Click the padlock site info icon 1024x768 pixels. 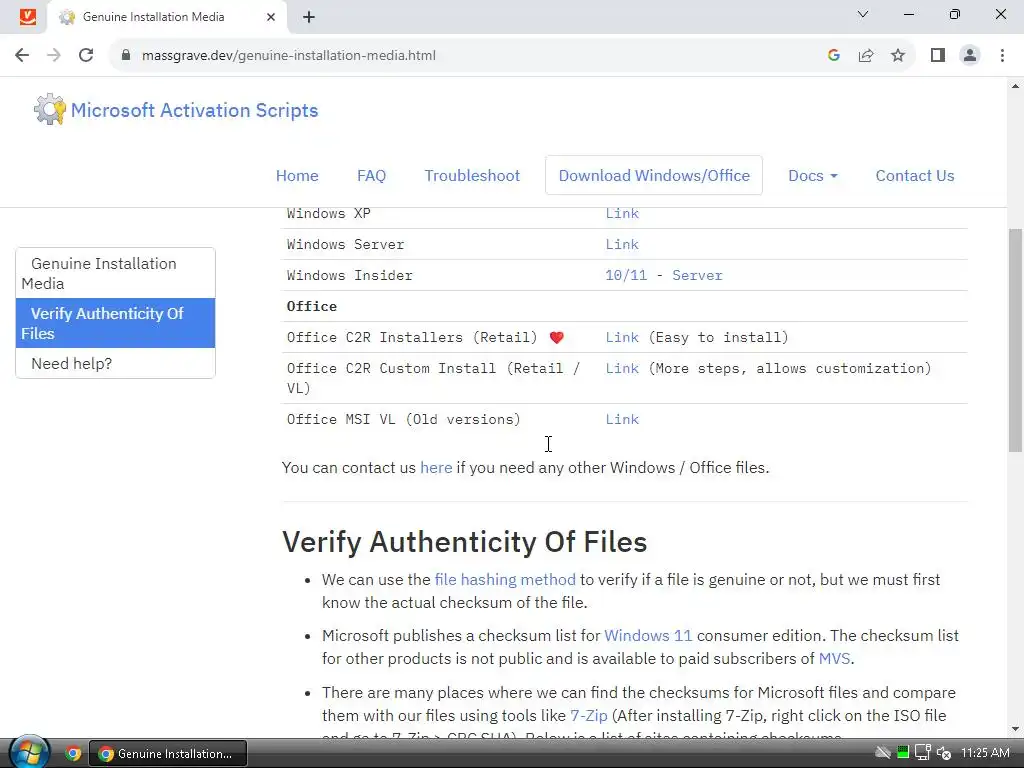pyautogui.click(x=126, y=56)
